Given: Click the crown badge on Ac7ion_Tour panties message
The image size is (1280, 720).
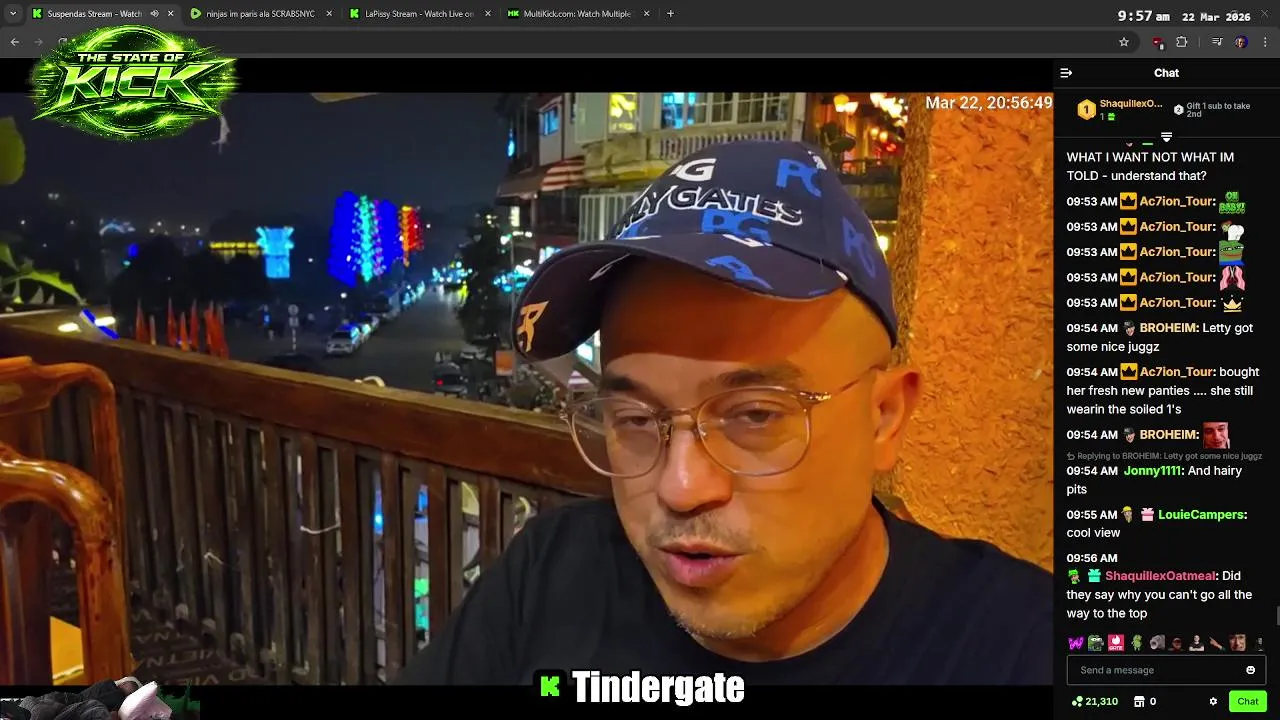Looking at the screenshot, I should [1129, 372].
